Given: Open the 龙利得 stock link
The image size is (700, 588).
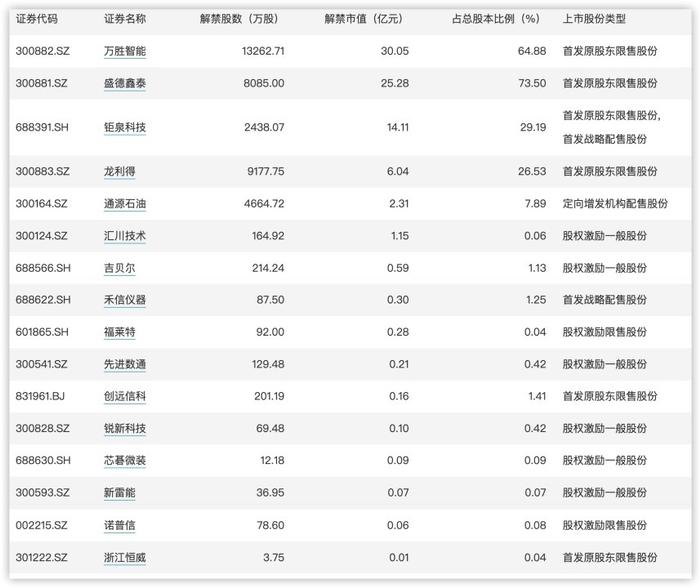Looking at the screenshot, I should 120,171.
